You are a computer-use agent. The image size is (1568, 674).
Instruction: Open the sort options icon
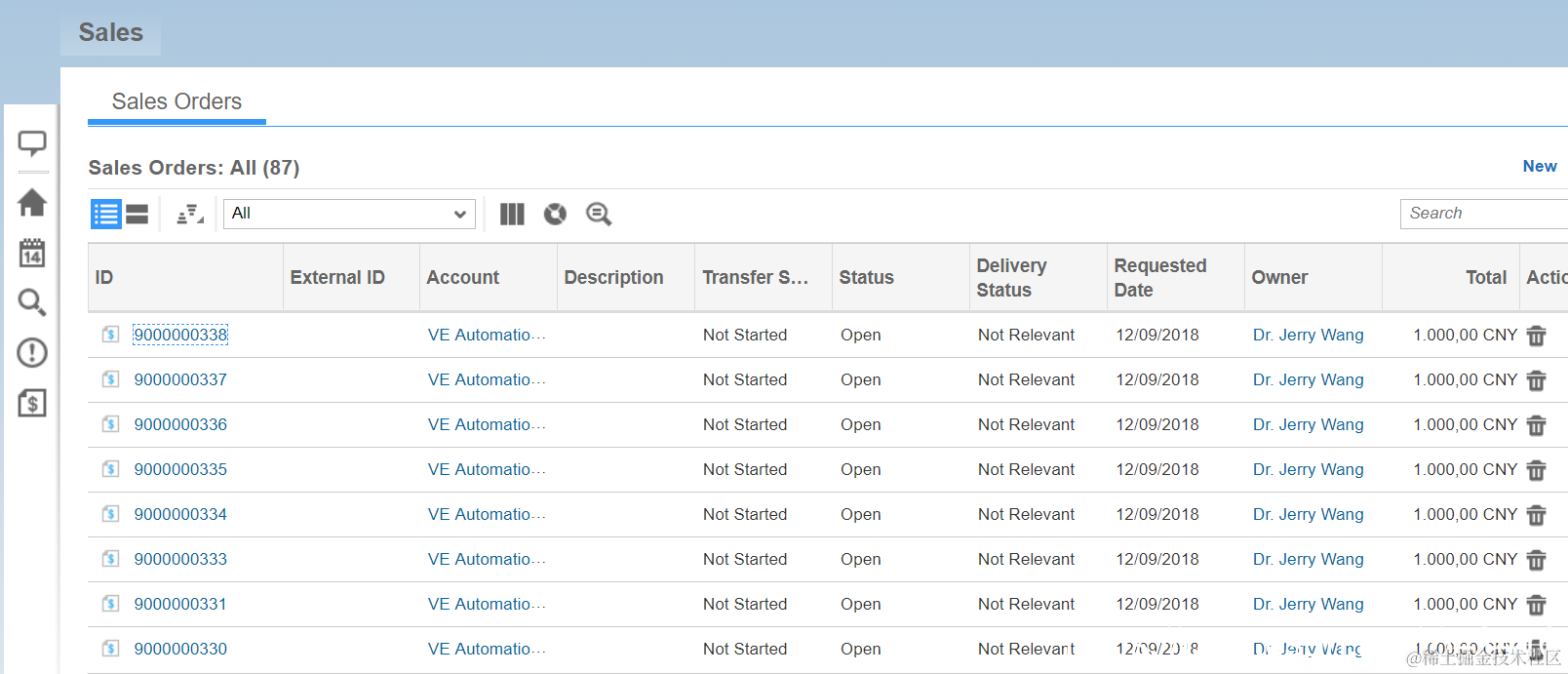(189, 214)
